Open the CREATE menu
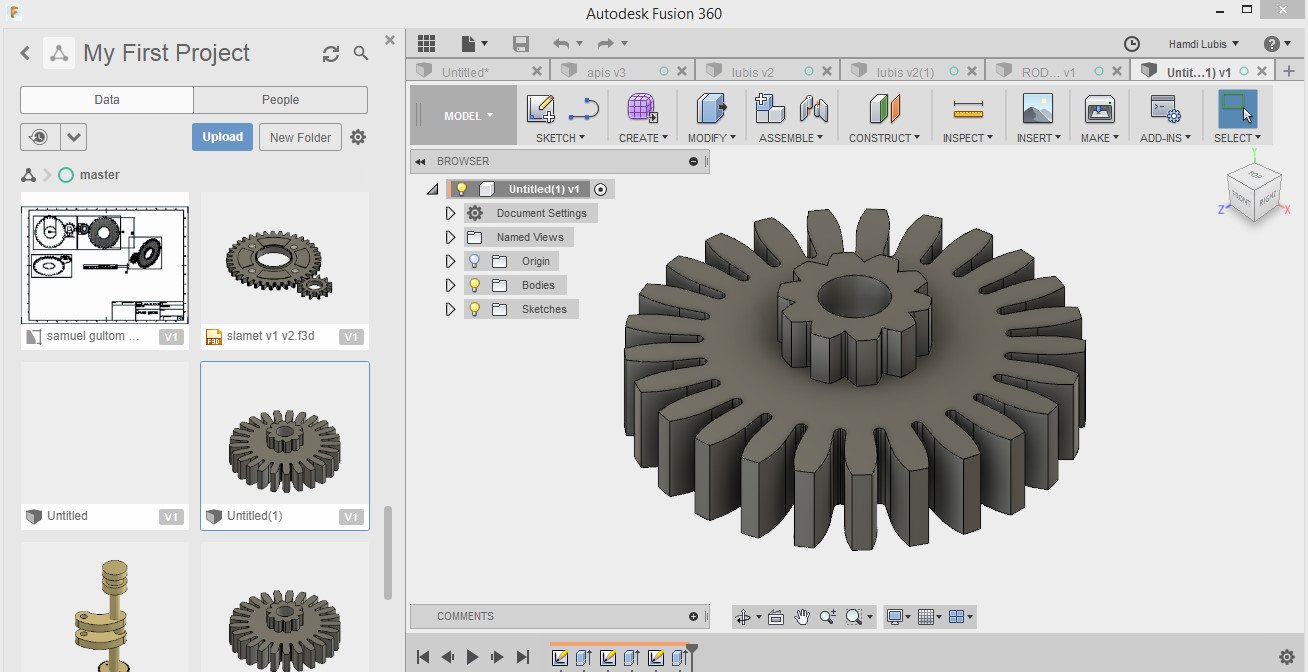This screenshot has width=1308, height=672. [643, 138]
